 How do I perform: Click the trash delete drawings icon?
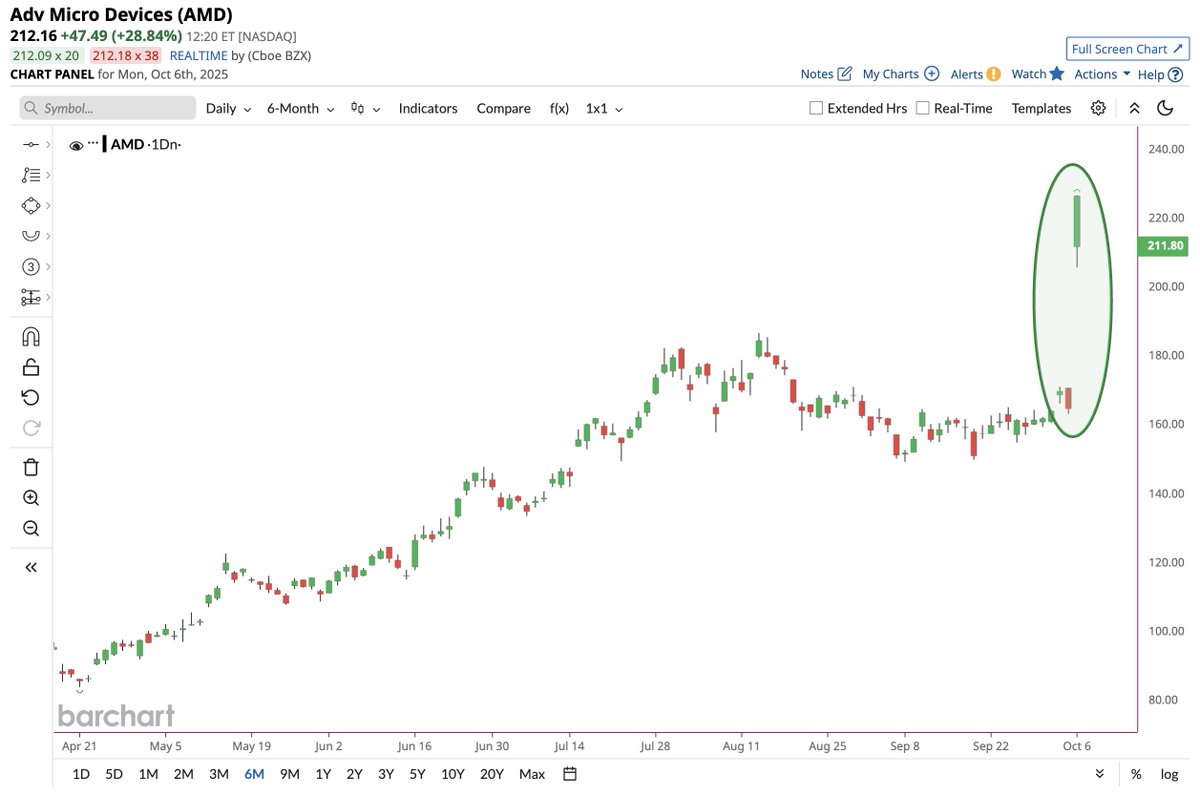[30, 467]
